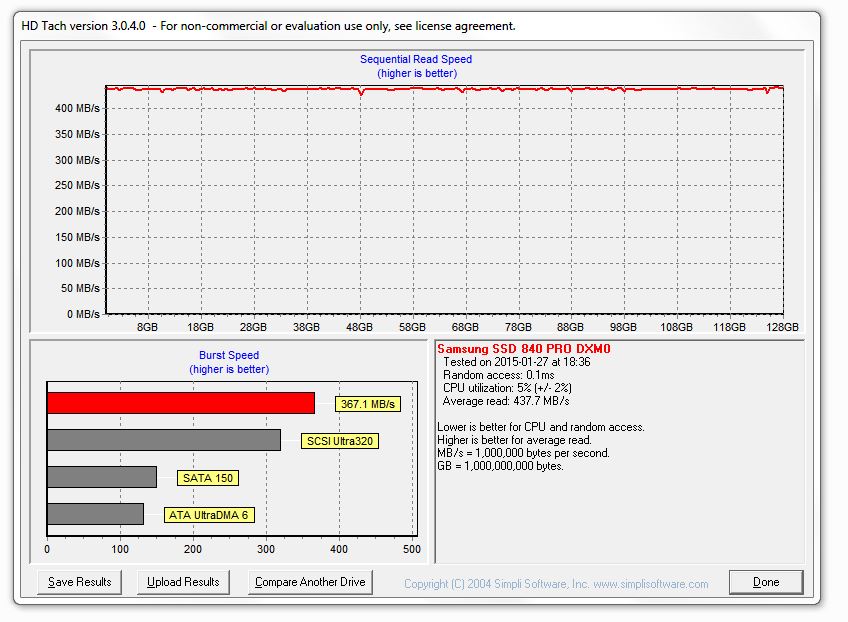Viewport: 848px width, 622px height.
Task: Open the www.simplisoftware.com link
Action: pos(650,584)
